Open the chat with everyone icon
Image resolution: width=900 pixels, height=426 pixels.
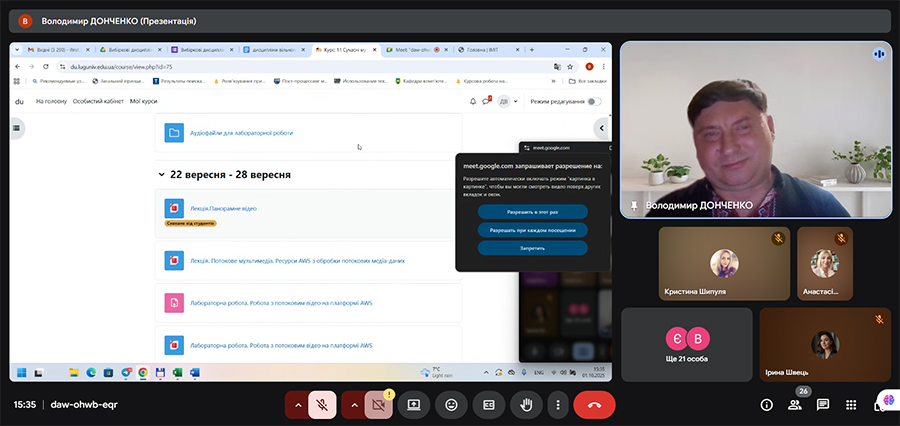pos(823,405)
